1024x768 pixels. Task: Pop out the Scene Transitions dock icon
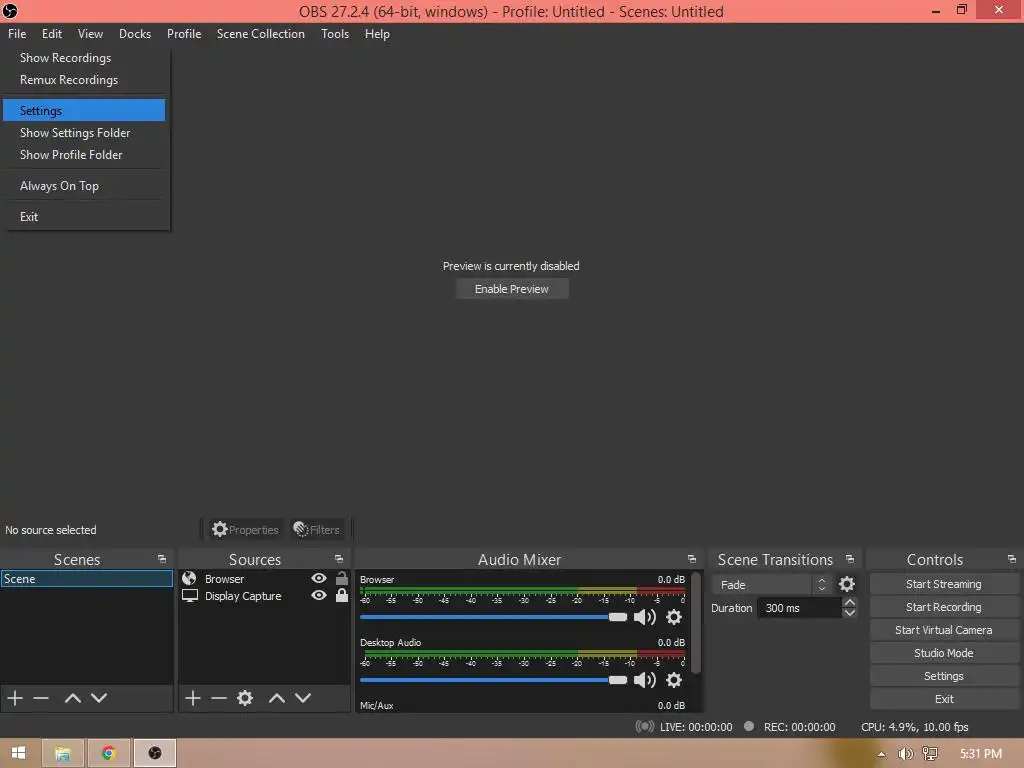pyautogui.click(x=850, y=559)
